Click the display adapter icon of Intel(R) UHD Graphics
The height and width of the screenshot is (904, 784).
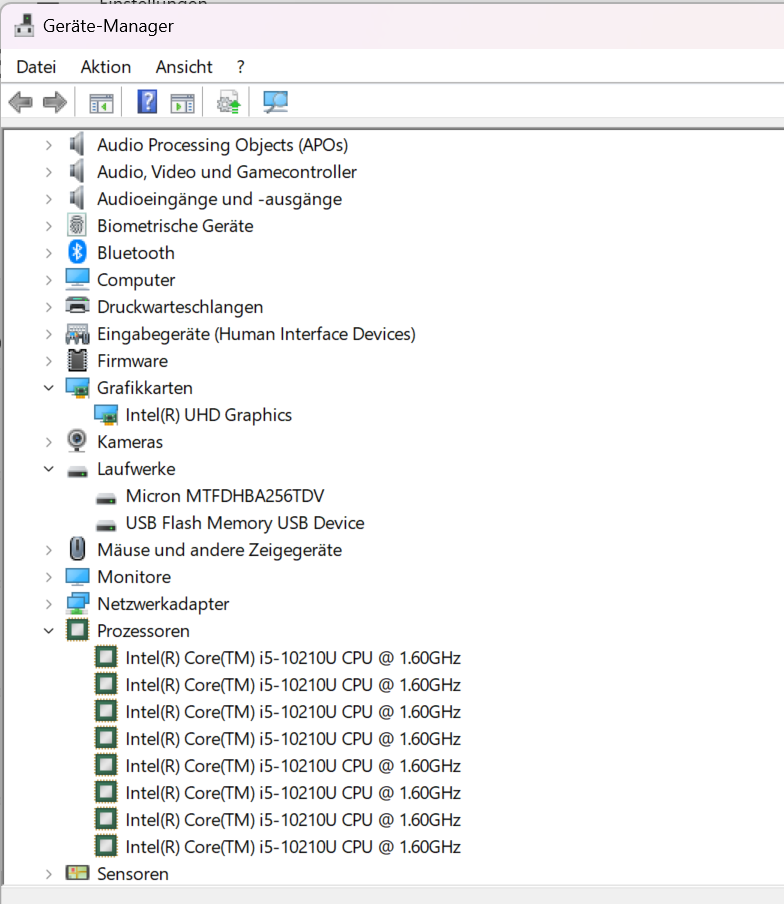pyautogui.click(x=106, y=415)
